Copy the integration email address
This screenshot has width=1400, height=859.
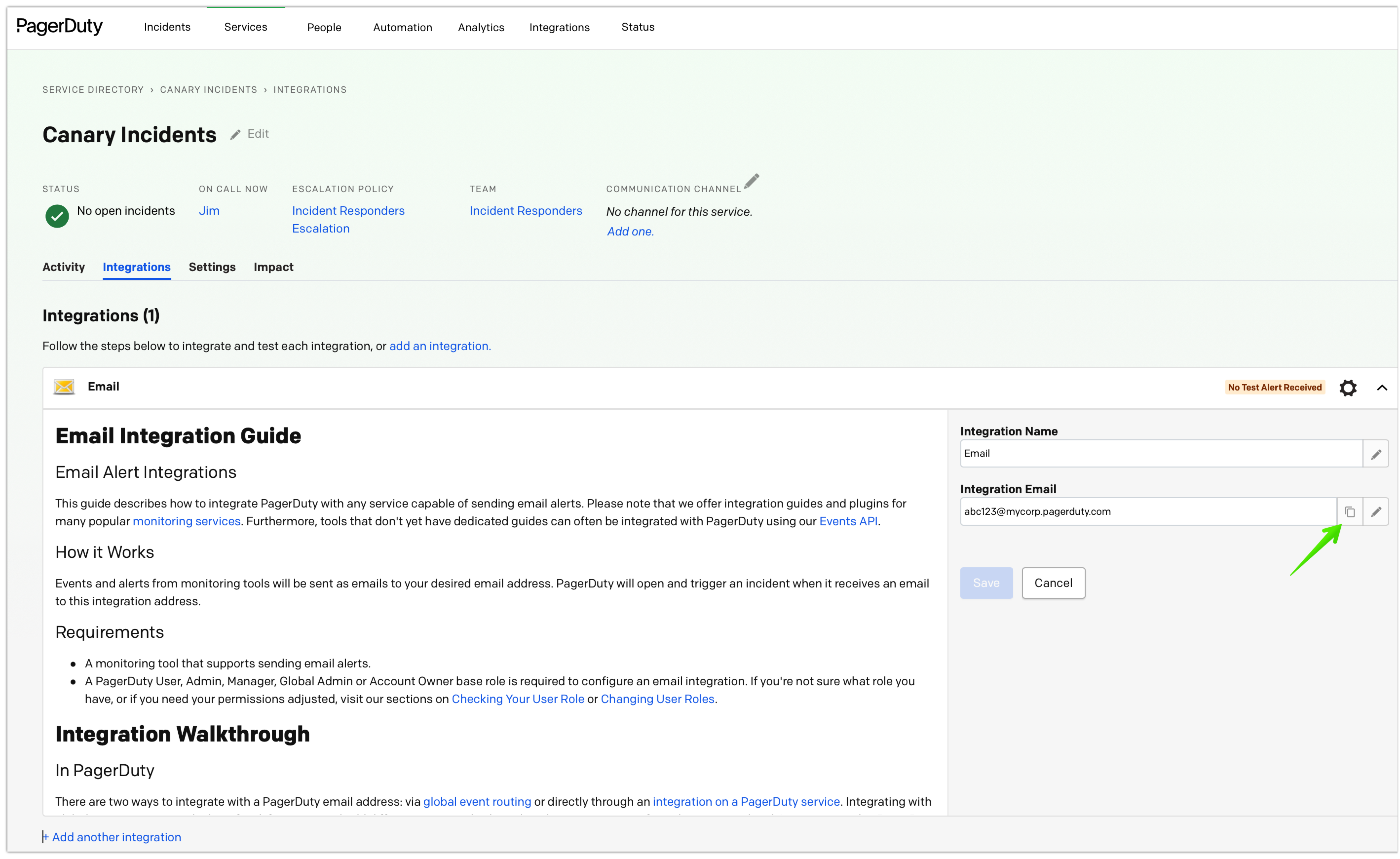1349,512
